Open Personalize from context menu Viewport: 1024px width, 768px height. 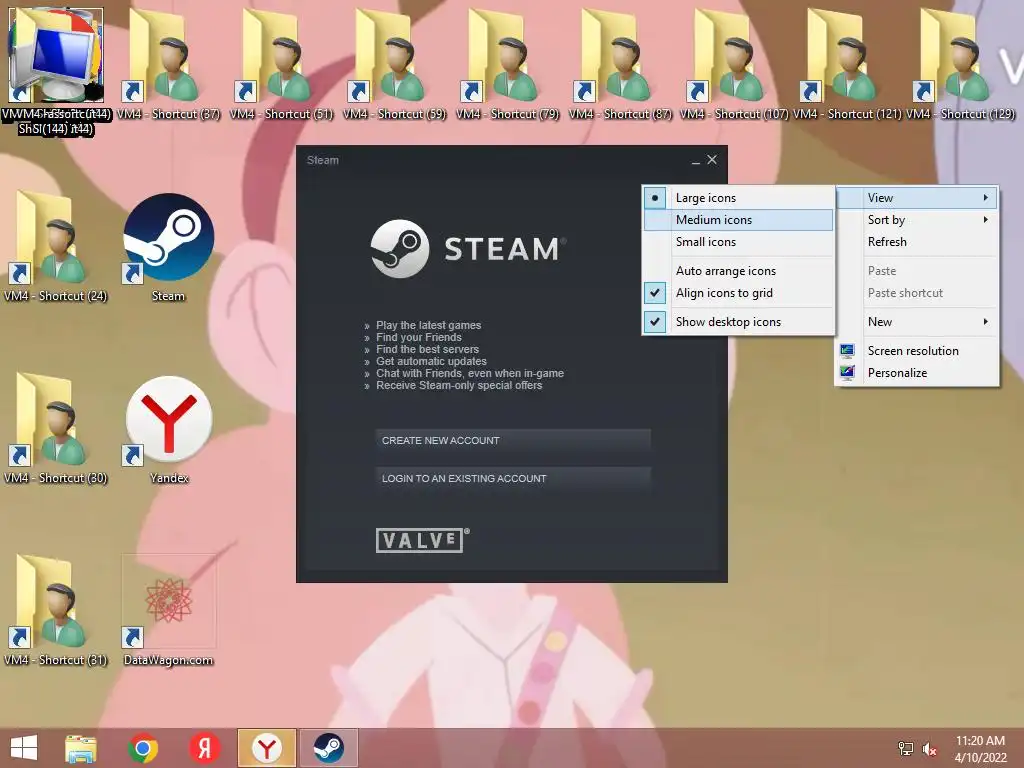(x=917, y=373)
